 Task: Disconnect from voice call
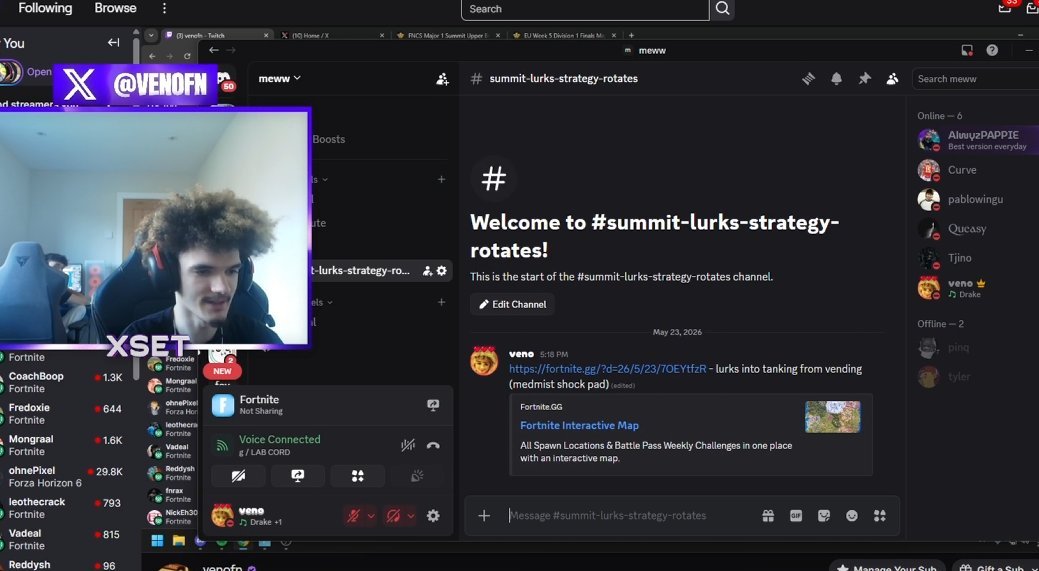(433, 446)
